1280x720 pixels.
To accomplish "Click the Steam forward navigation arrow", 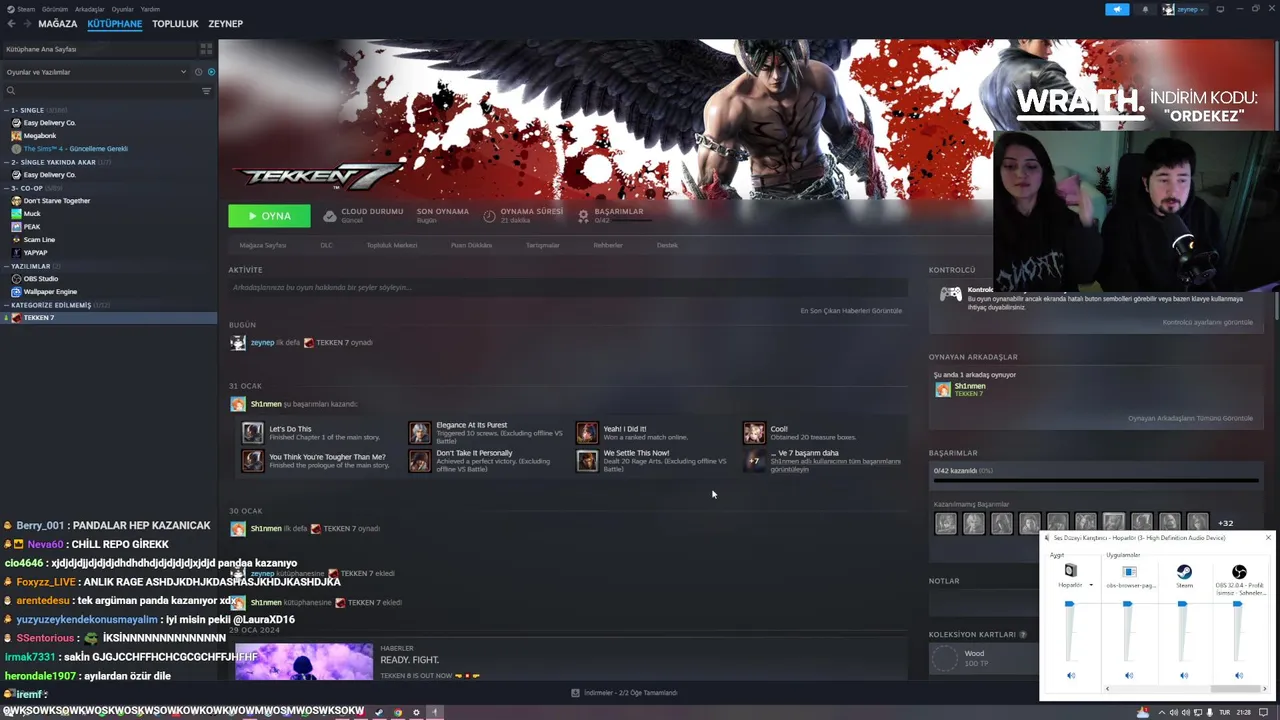I will tap(26, 23).
